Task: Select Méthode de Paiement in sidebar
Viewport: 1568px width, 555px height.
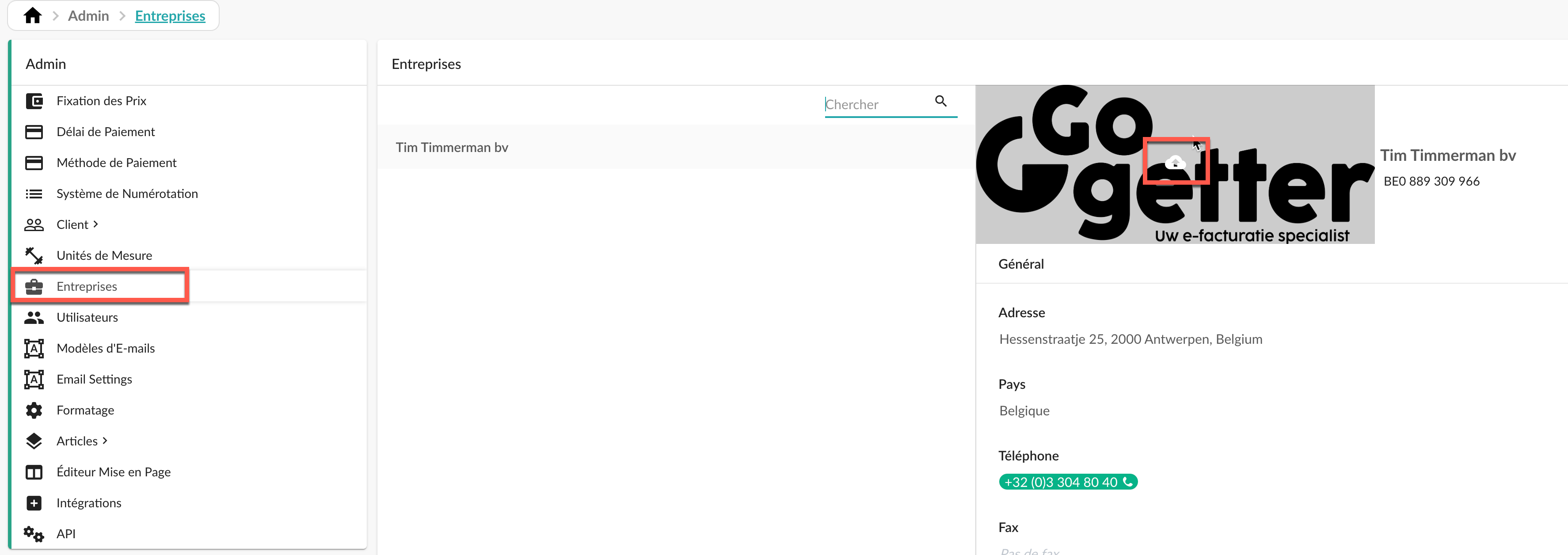Action: click(x=116, y=163)
